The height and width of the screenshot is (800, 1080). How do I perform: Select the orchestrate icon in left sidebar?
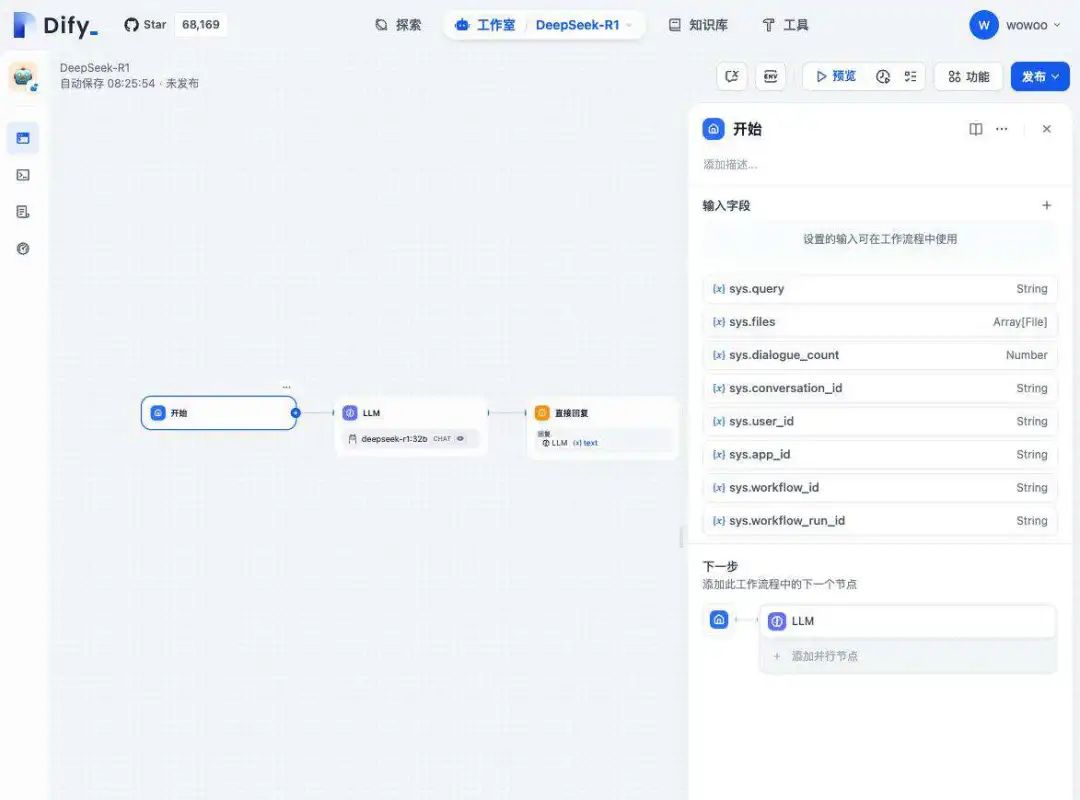[x=23, y=138]
